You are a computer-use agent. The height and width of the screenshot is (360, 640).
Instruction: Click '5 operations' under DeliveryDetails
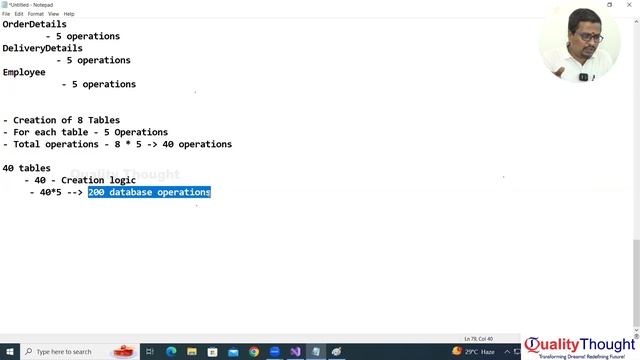pos(98,60)
